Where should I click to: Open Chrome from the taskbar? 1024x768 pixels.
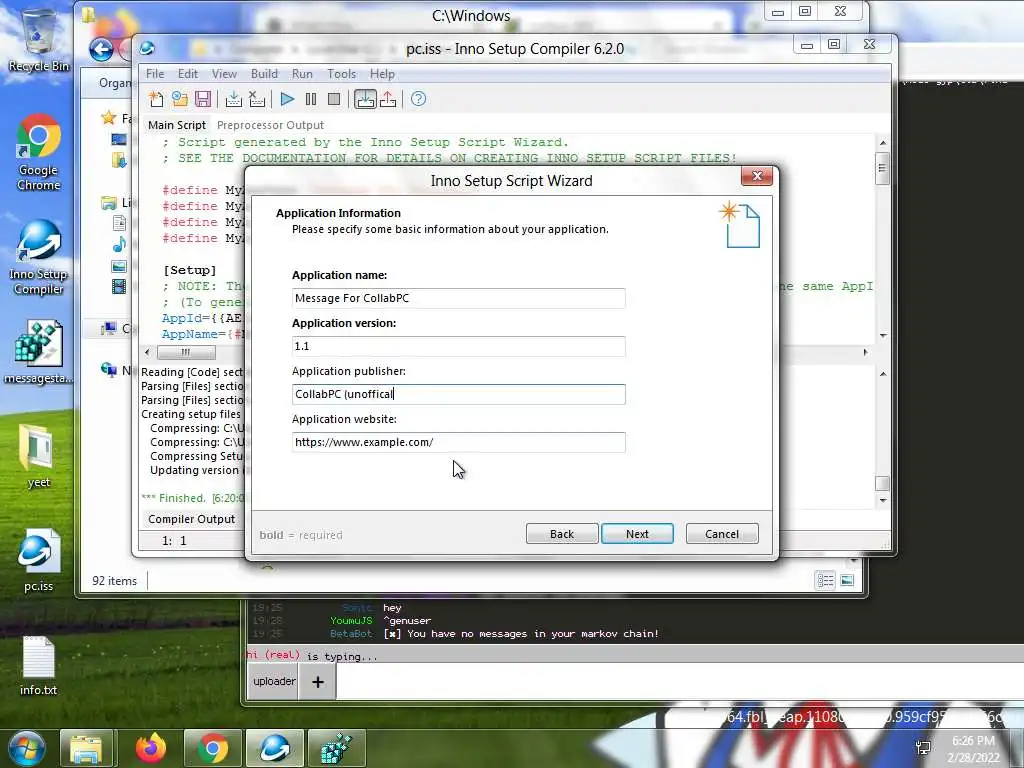[x=213, y=748]
